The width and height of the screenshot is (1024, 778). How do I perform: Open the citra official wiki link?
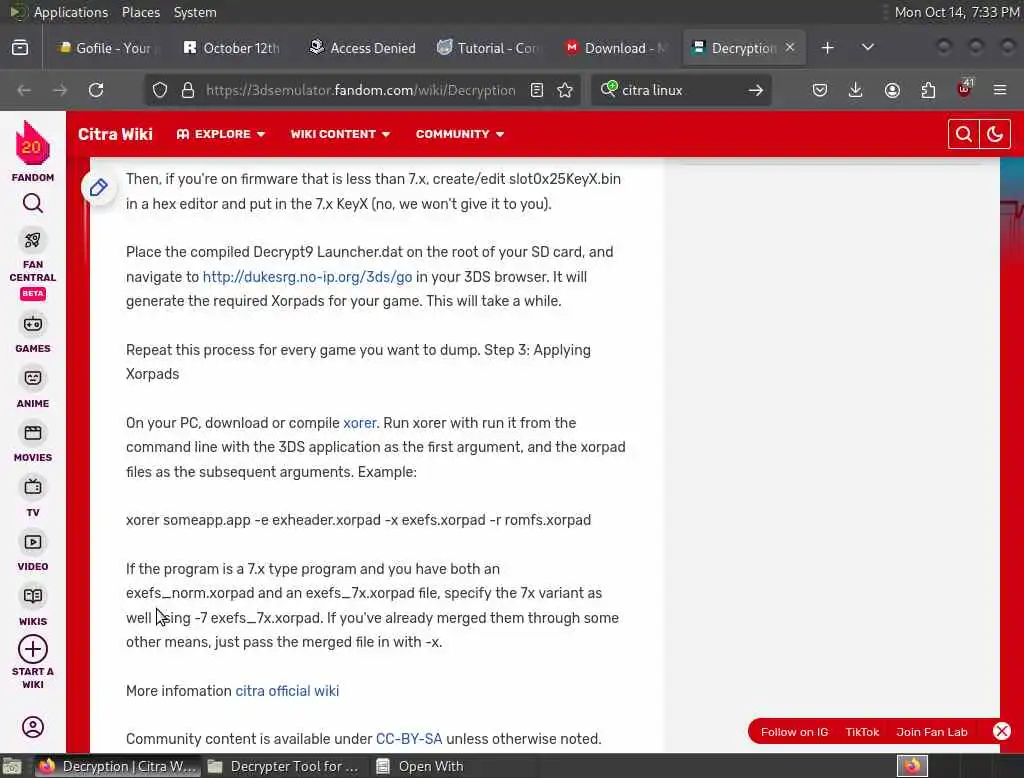tap(287, 691)
